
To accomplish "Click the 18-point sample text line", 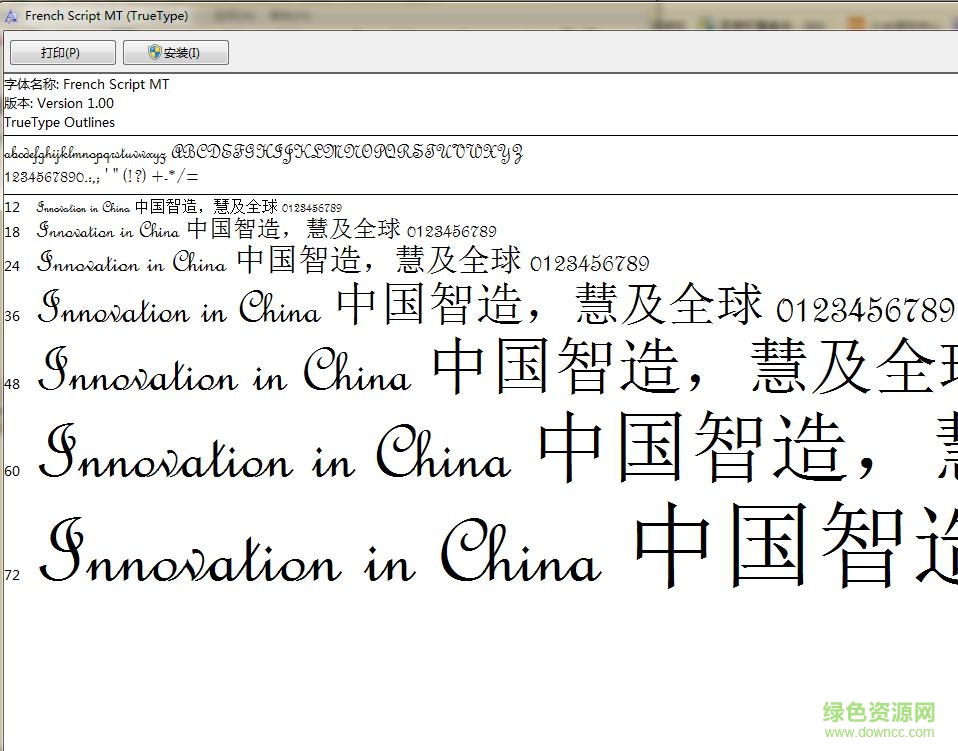I will click(266, 230).
